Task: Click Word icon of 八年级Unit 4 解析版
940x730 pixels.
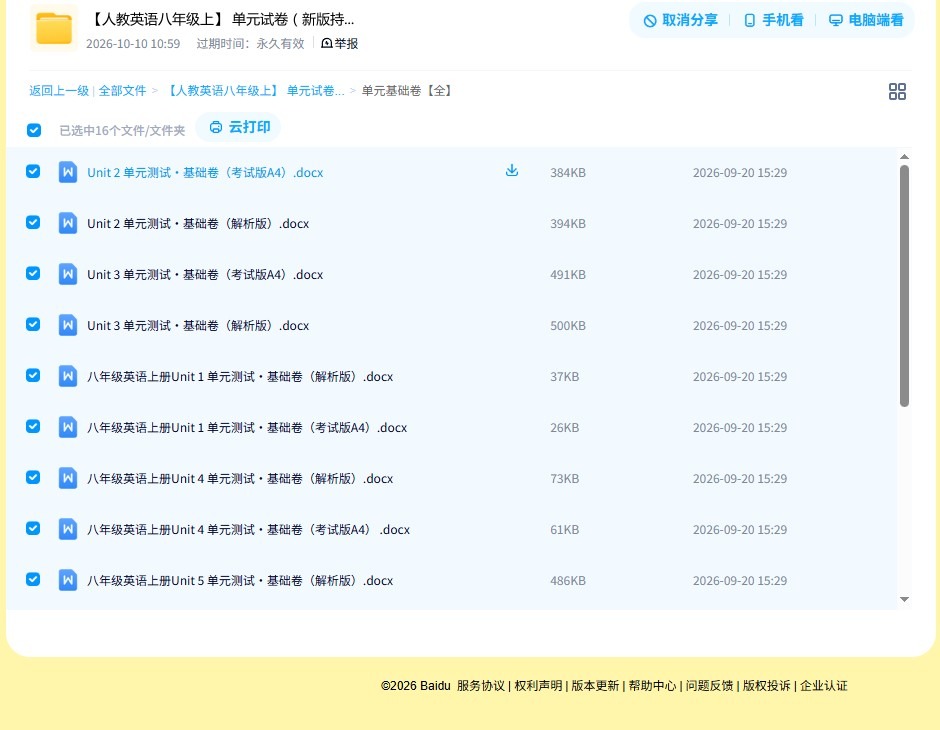Action: [x=68, y=478]
